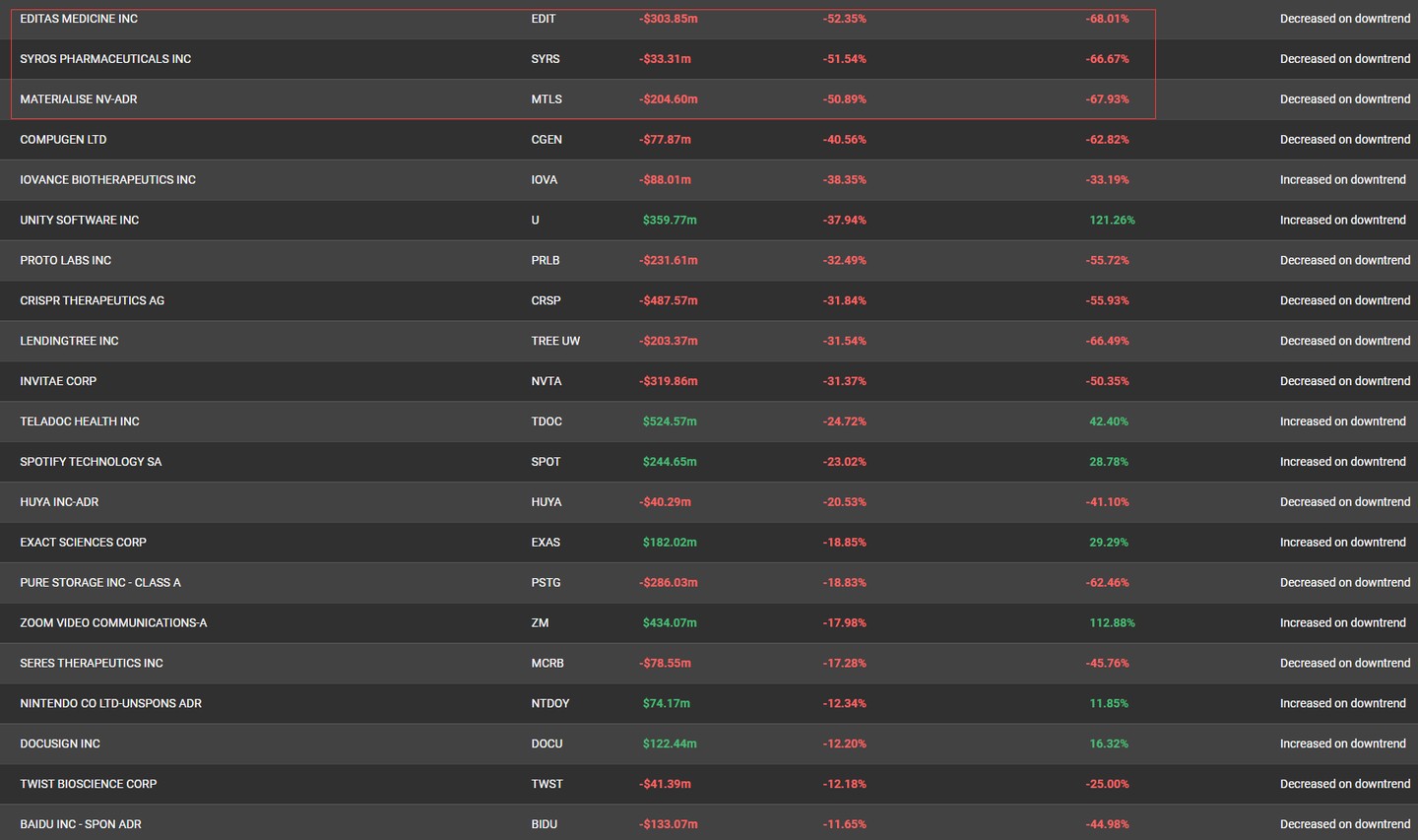Click the EDITAS MEDICINE INC company name
1418x840 pixels.
[79, 19]
